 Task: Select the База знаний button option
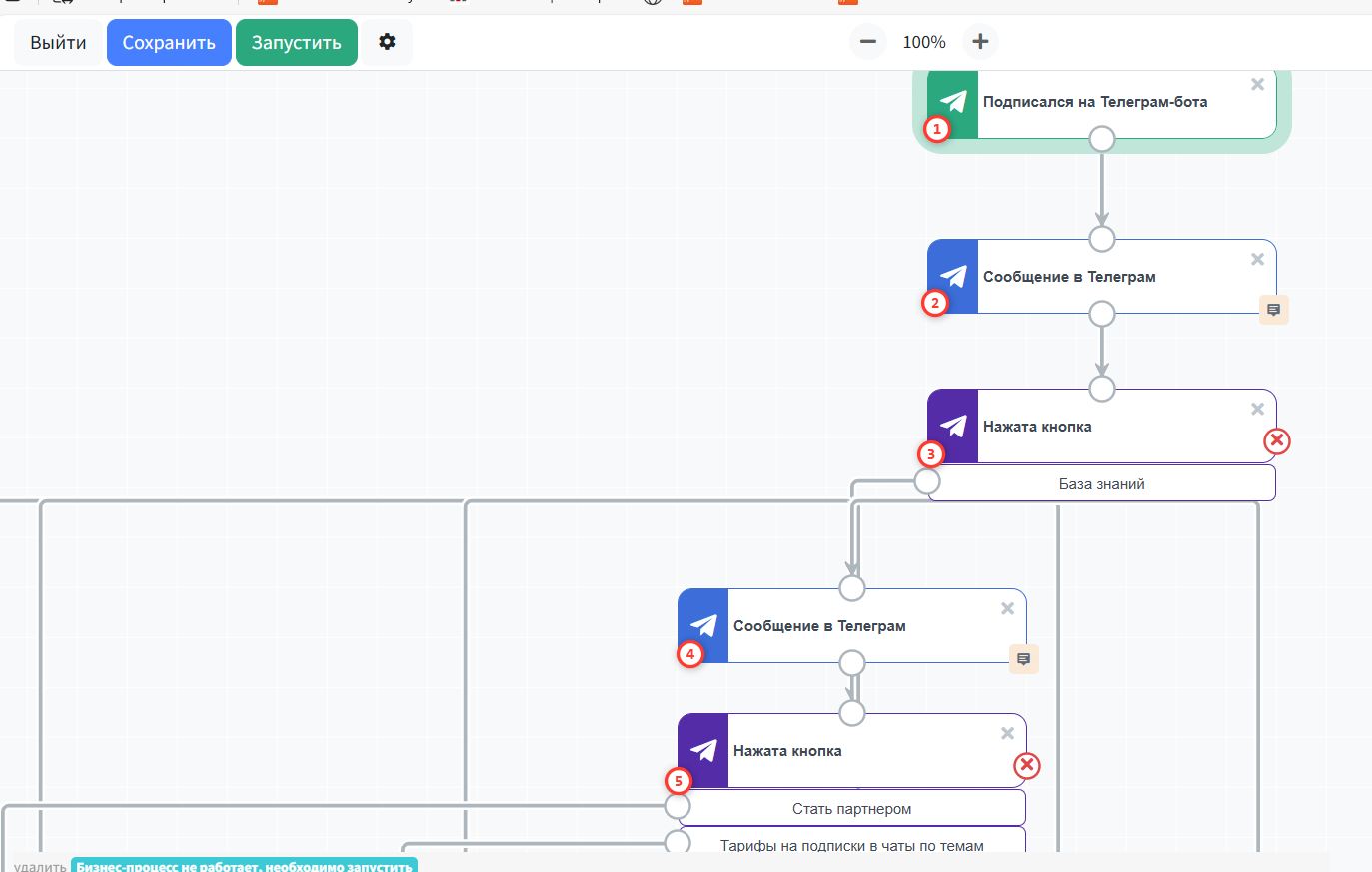(1101, 483)
